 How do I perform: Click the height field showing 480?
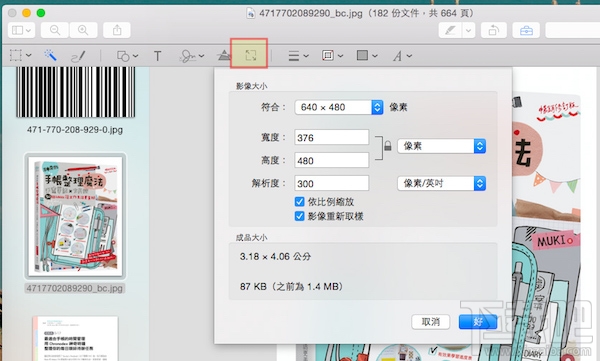point(331,160)
